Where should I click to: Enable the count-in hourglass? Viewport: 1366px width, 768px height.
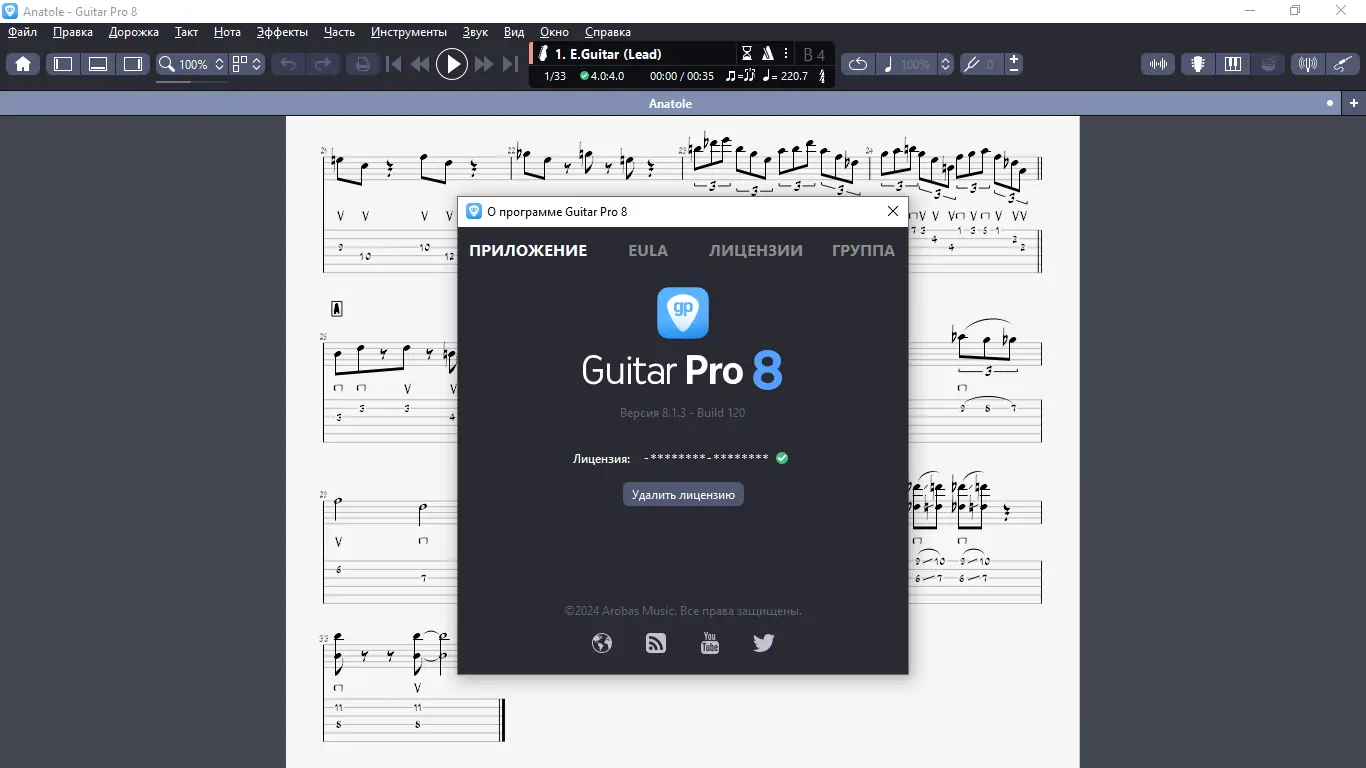click(x=747, y=54)
